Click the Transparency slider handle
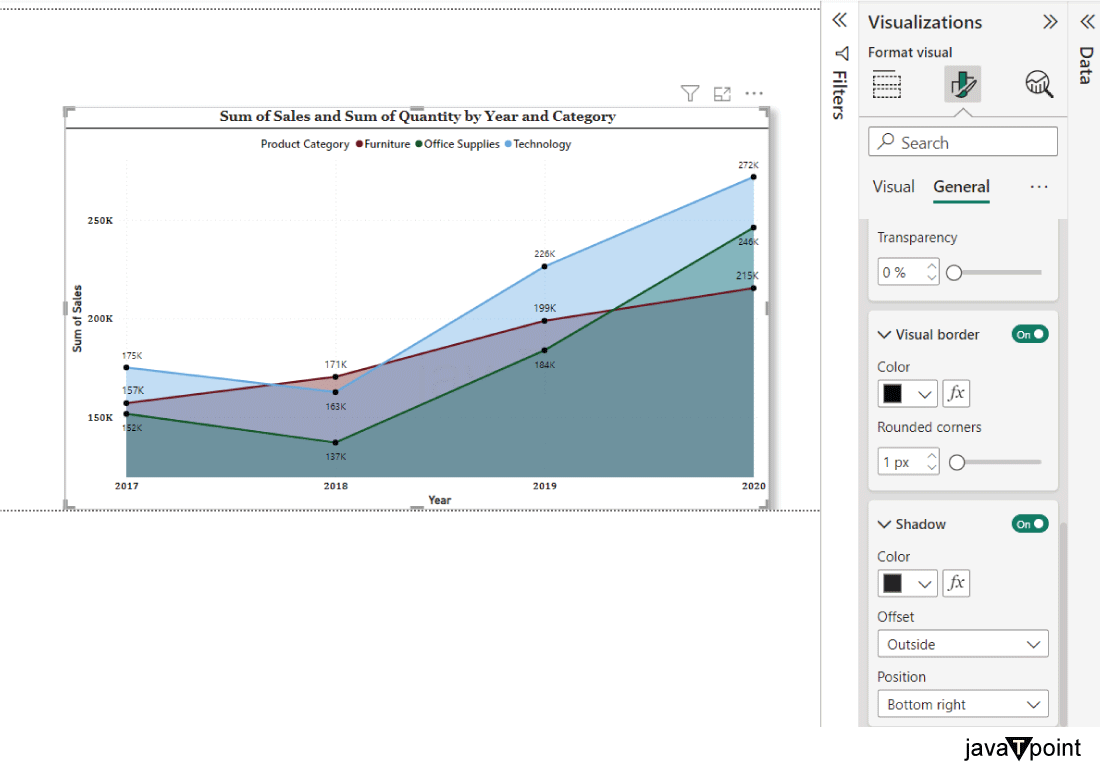The width and height of the screenshot is (1100, 773). pyautogui.click(x=954, y=272)
